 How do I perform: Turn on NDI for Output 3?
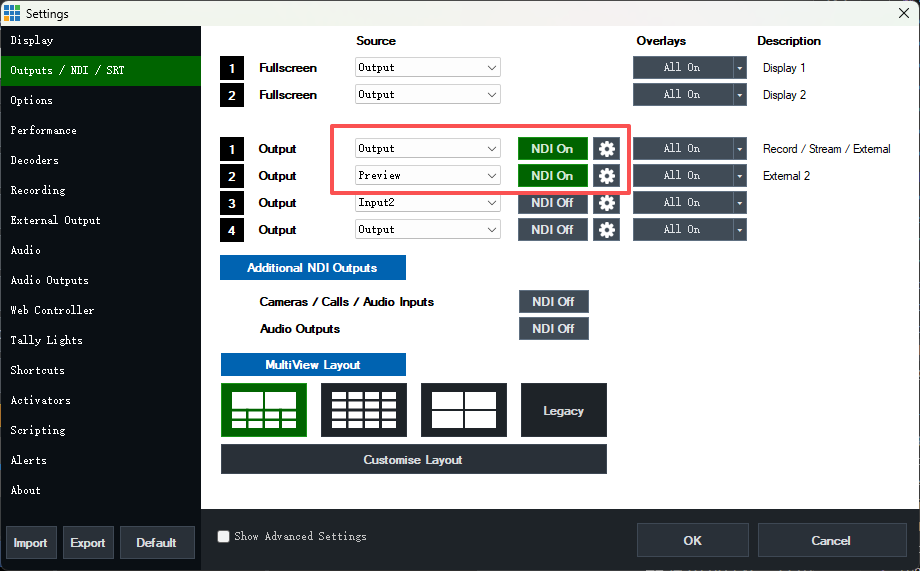click(x=553, y=202)
